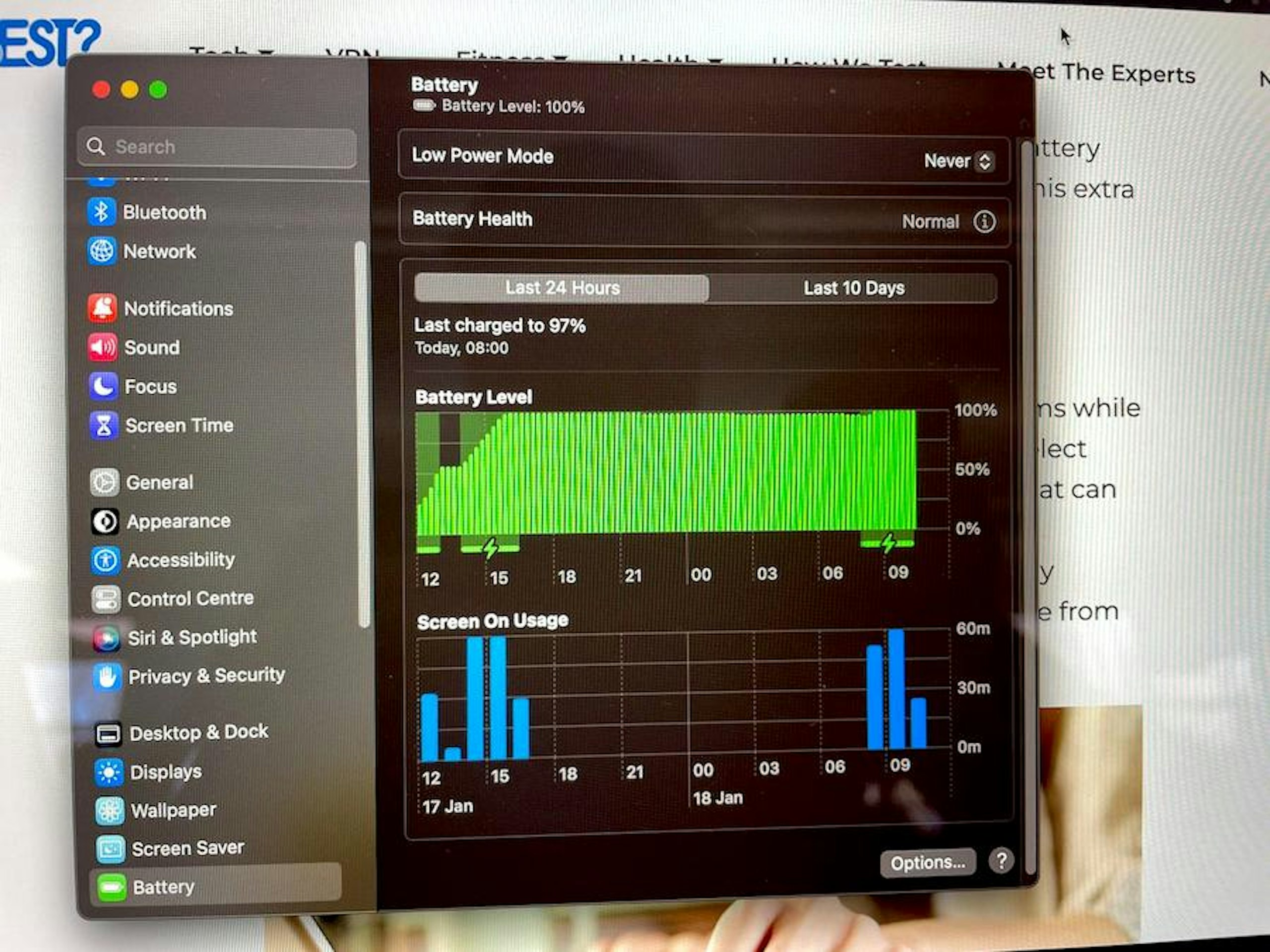Click the Focus moon icon

103,386
